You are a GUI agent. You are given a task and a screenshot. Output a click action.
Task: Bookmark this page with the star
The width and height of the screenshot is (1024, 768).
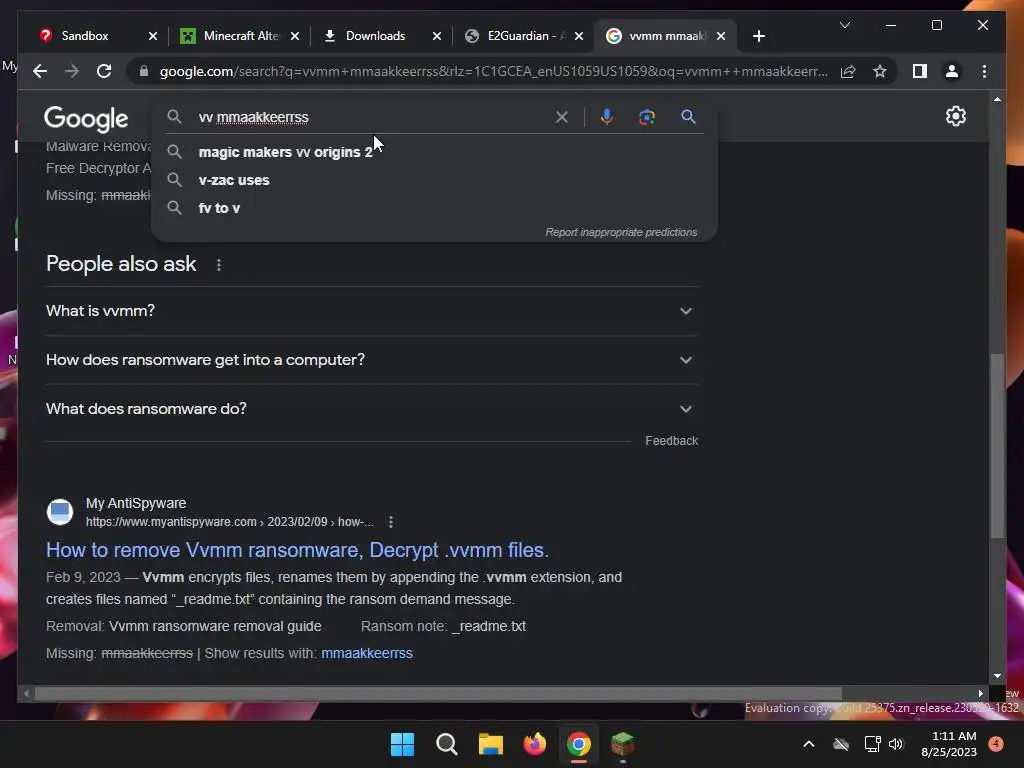tap(880, 71)
